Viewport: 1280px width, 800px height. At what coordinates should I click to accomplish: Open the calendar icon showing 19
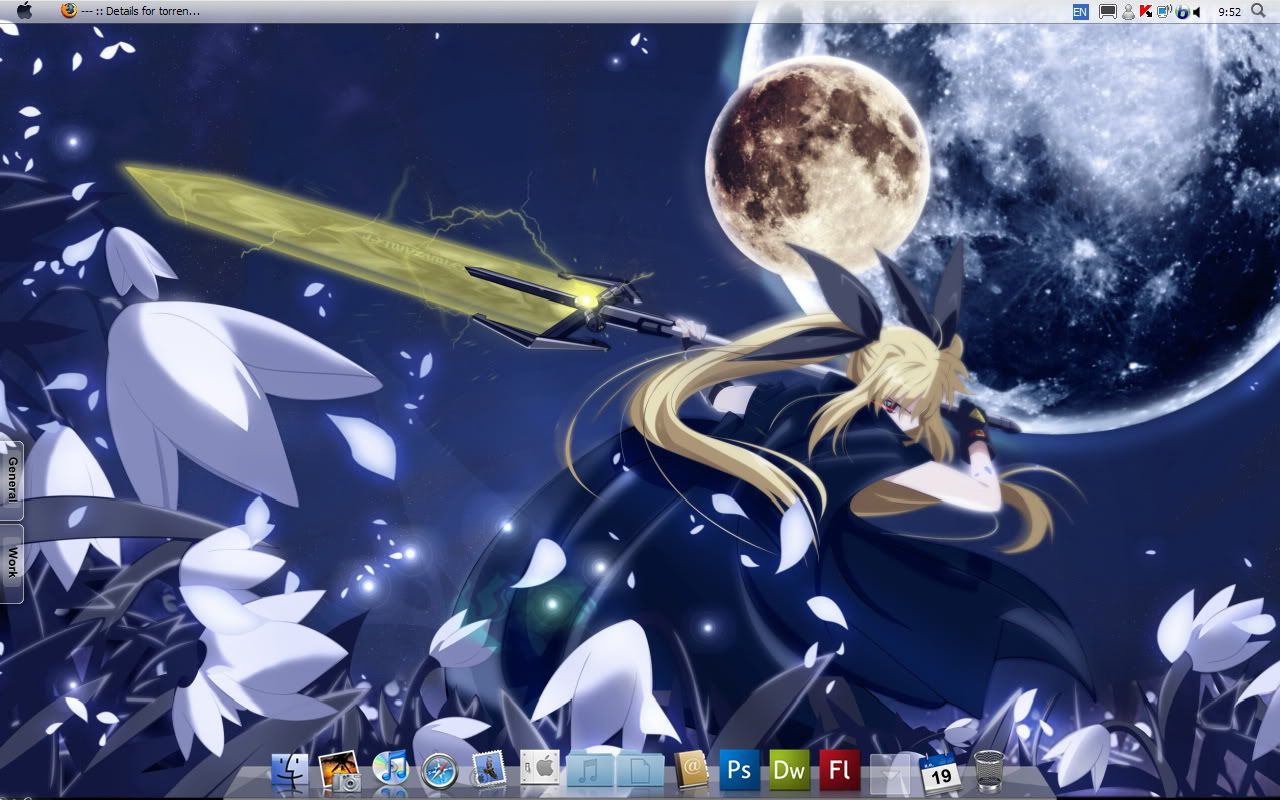[940, 772]
